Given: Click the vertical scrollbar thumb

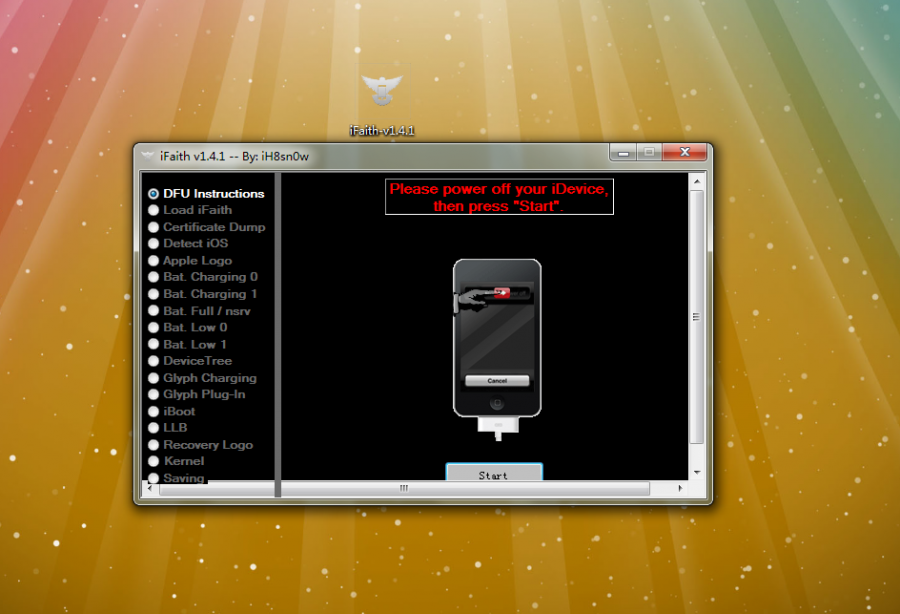Looking at the screenshot, I should [x=697, y=317].
